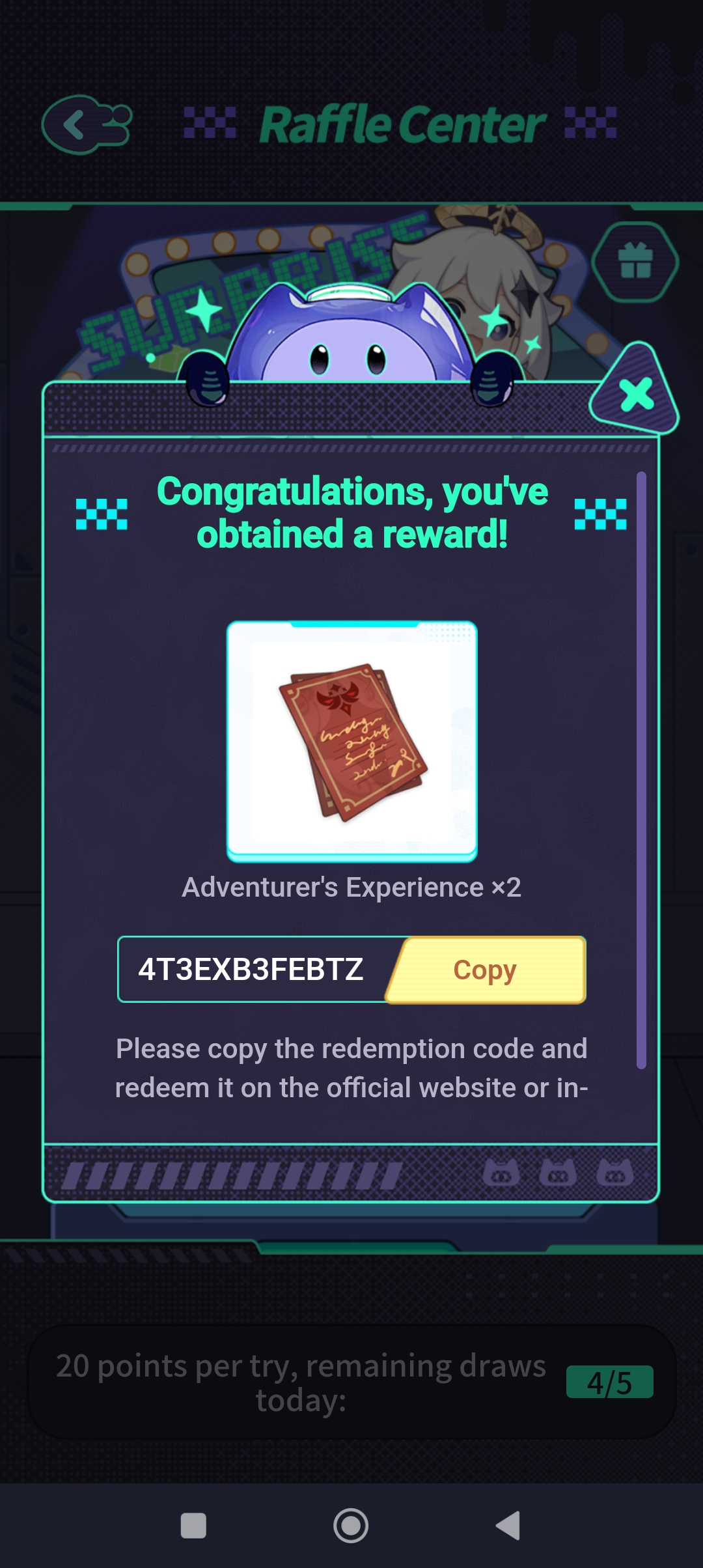Close the reward popup with the X
Screen dimensions: 703x1568
635,393
